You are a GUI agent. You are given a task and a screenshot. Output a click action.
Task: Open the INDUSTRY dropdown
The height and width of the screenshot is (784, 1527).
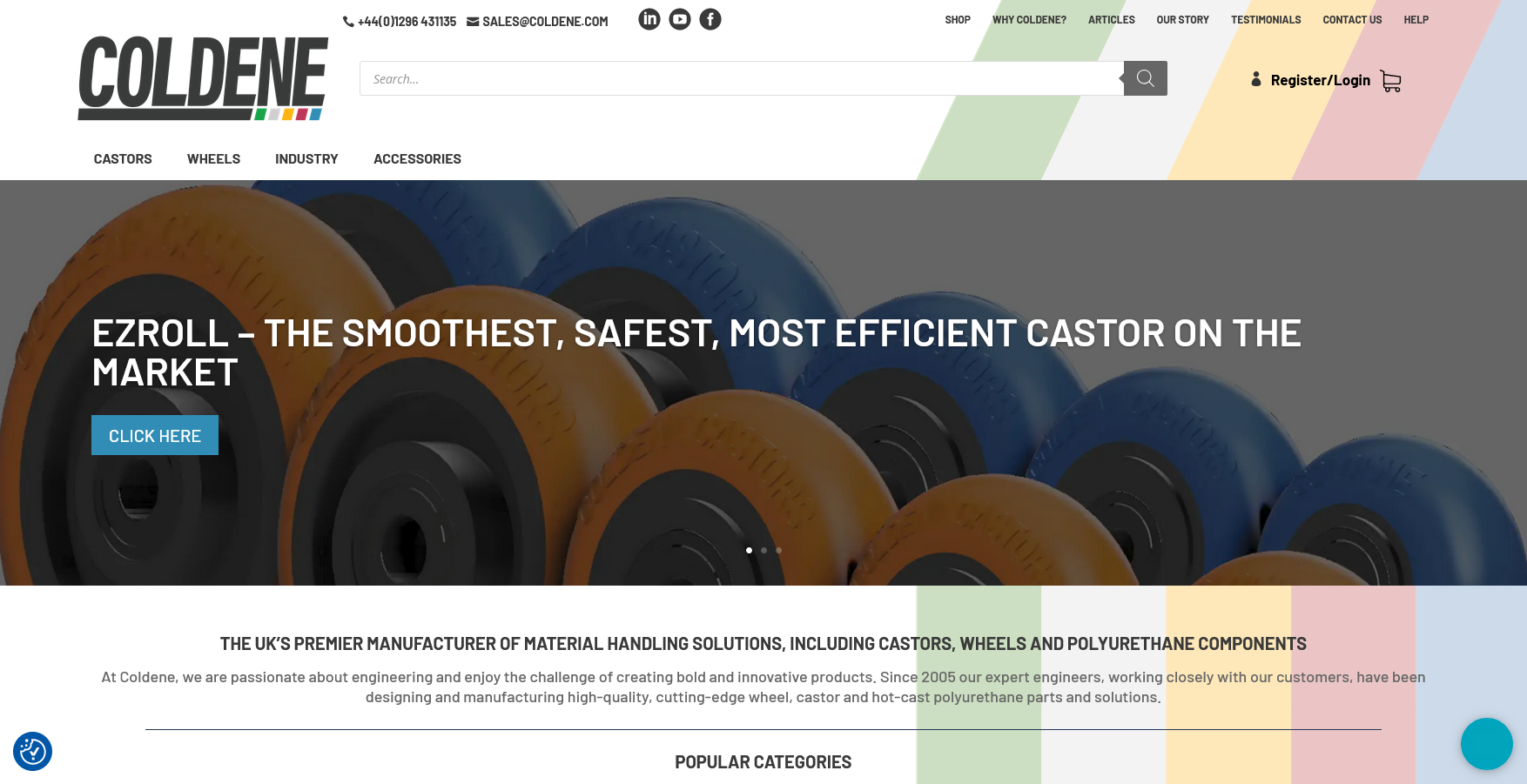tap(306, 158)
